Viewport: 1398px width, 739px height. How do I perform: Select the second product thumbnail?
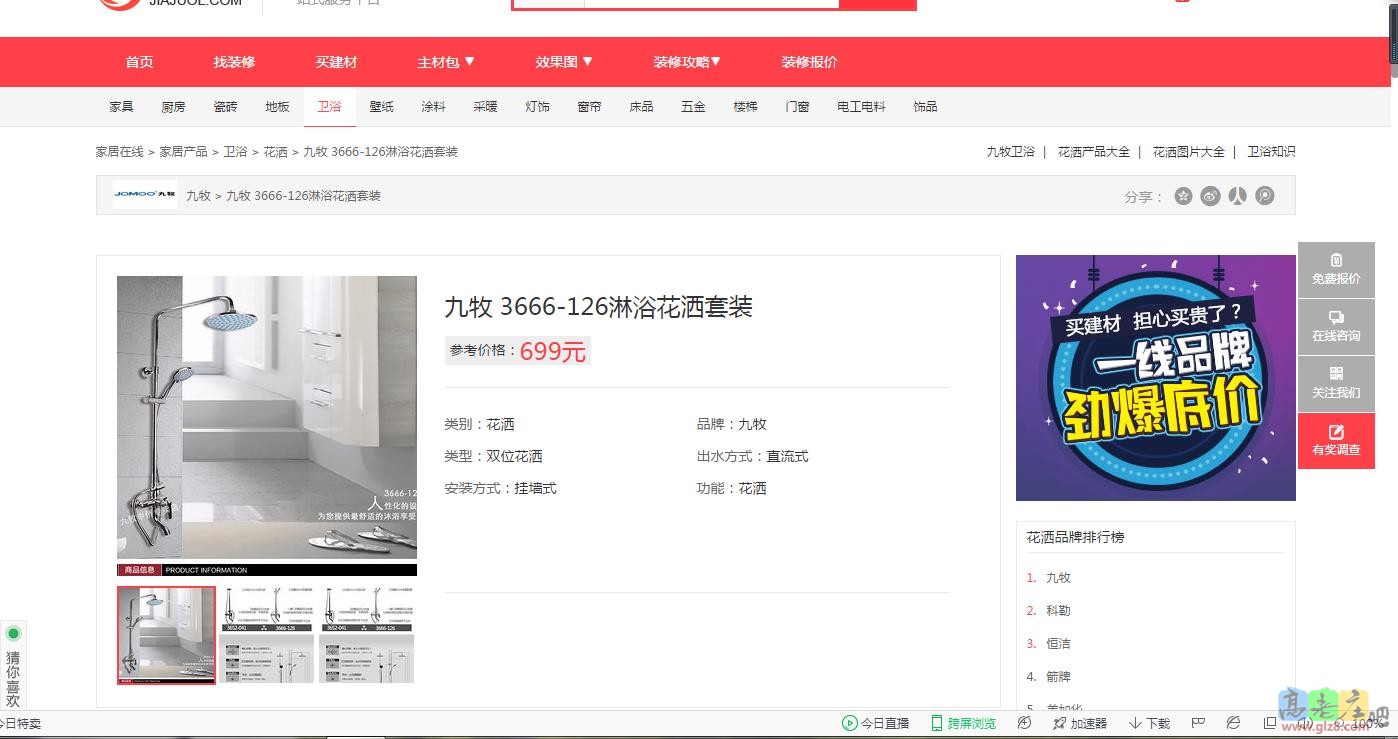click(x=266, y=635)
